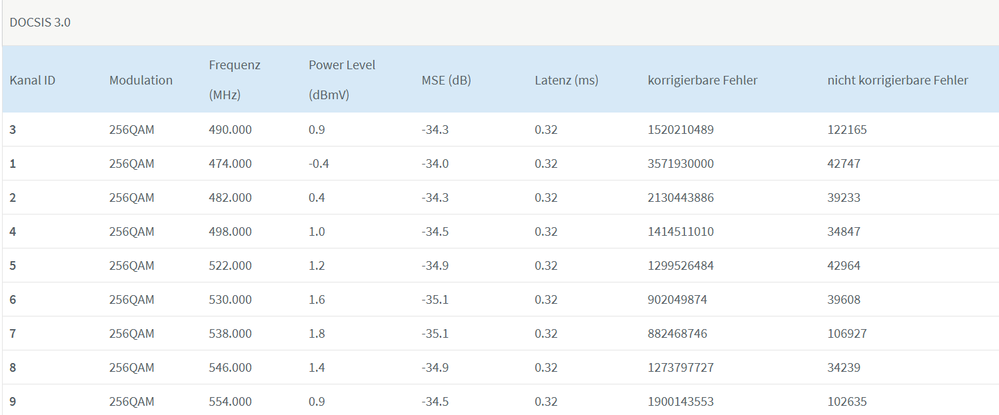
Task: Select uncorrectable errors value 122165
Action: (x=848, y=129)
